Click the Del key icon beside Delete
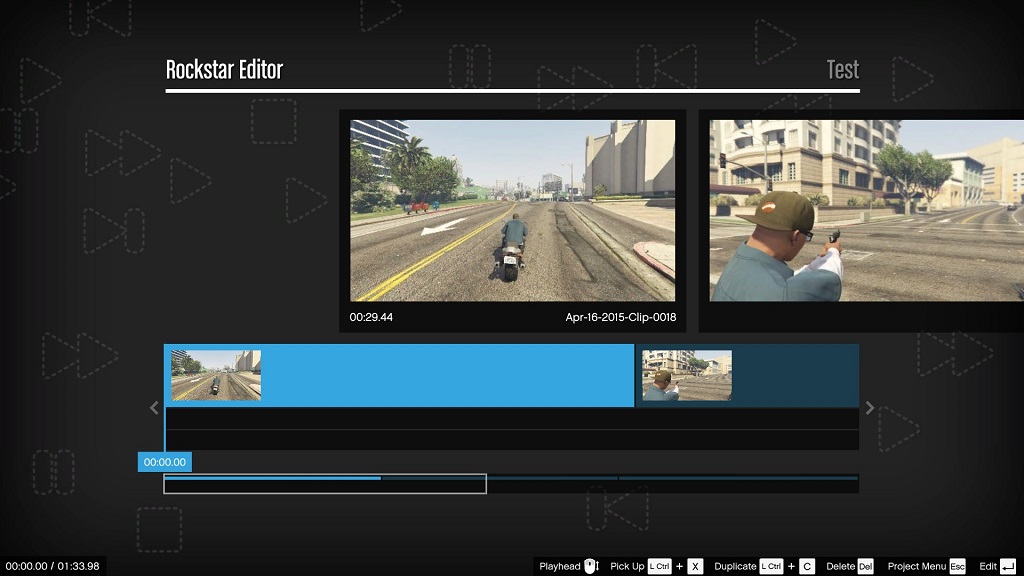The width and height of the screenshot is (1024, 576). pyautogui.click(x=865, y=565)
